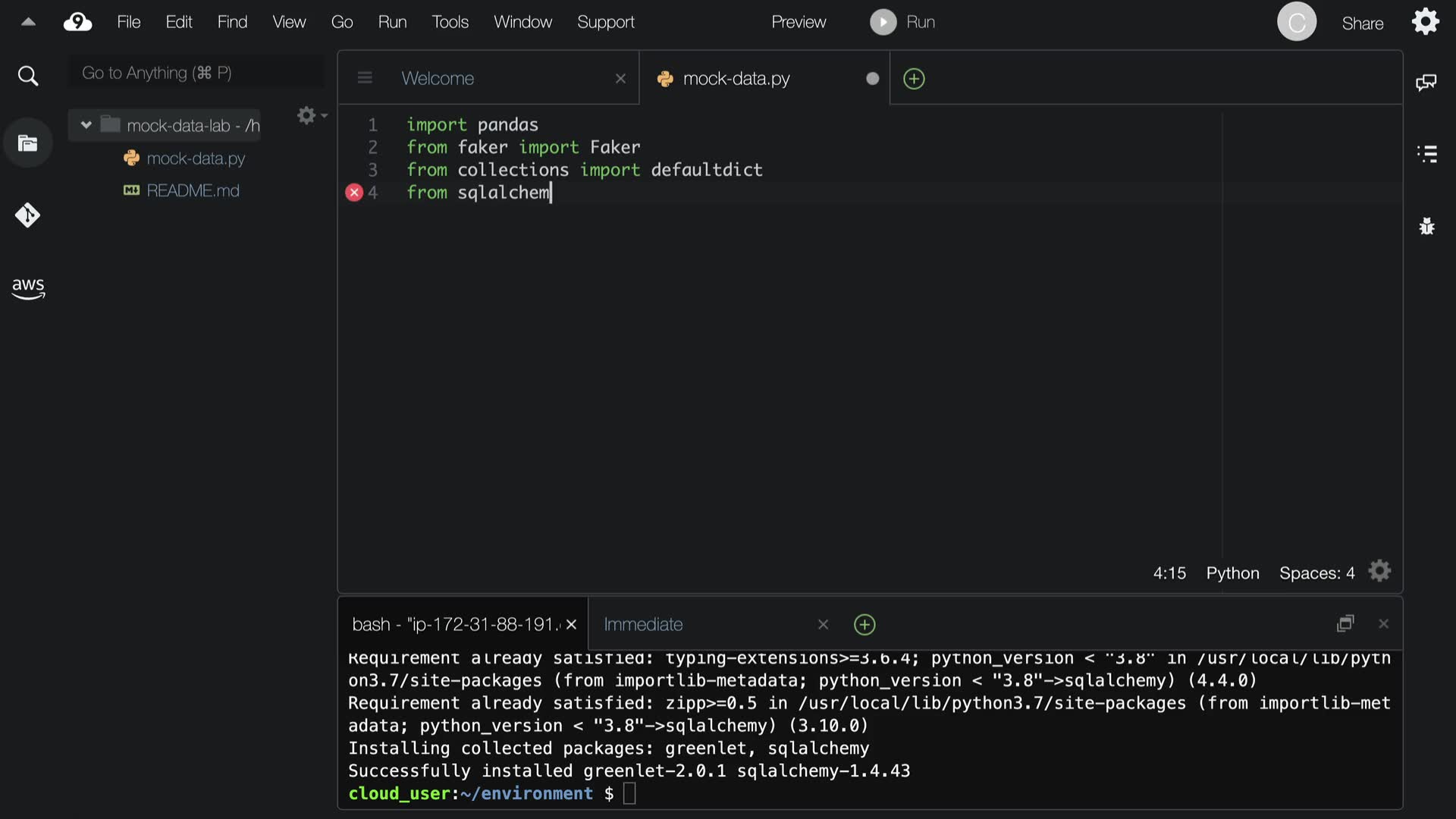
Task: Switch to the Welcome tab
Action: (438, 78)
